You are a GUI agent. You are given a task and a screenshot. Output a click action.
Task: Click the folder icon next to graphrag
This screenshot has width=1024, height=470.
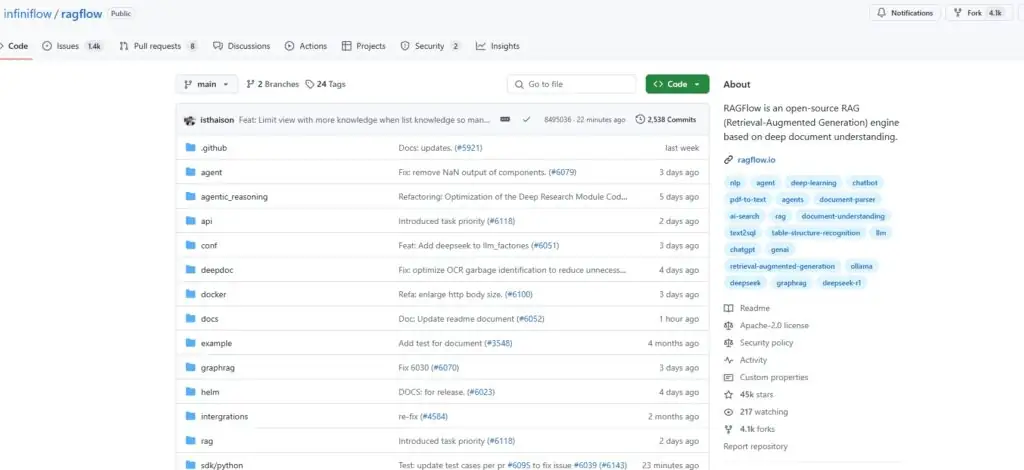pyautogui.click(x=189, y=367)
